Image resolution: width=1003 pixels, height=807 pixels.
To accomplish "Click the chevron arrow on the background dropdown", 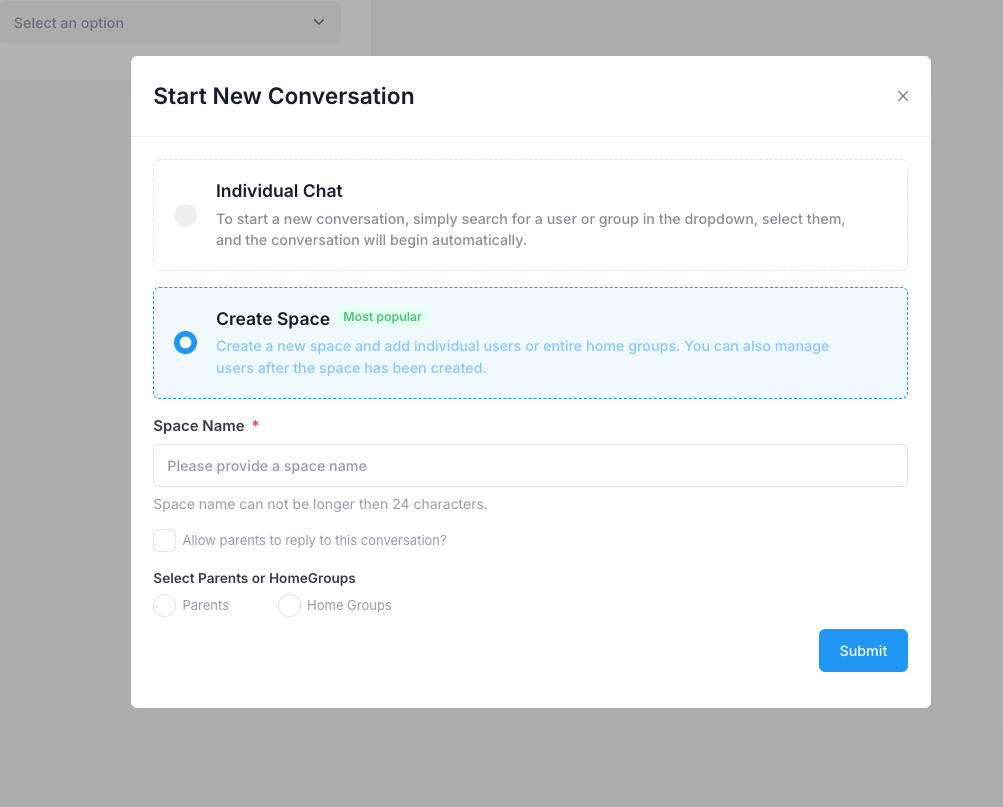I will click(319, 22).
